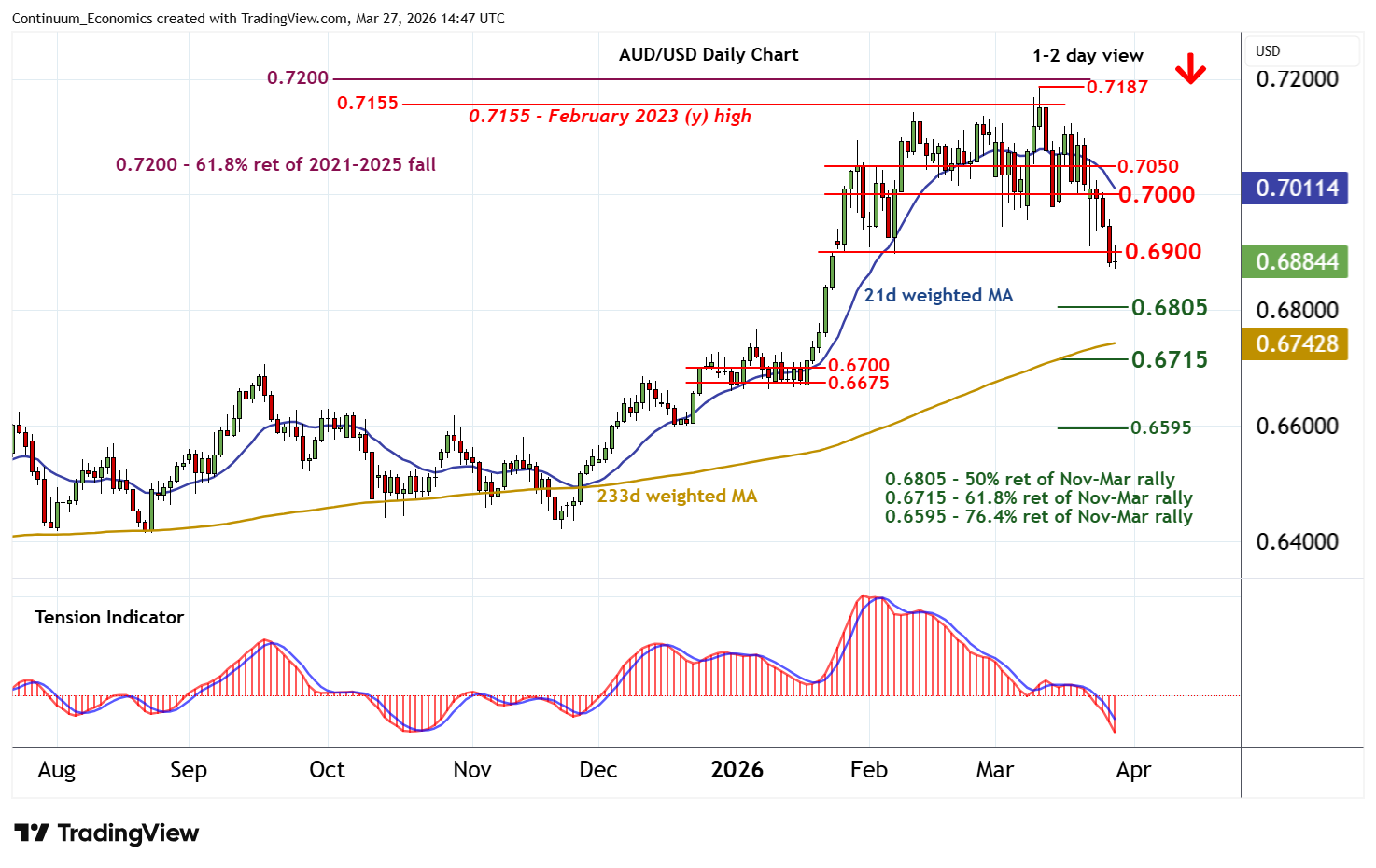Image resolution: width=1376 pixels, height=868 pixels.
Task: Click the TradingView logo at bottom left
Action: click(x=106, y=833)
